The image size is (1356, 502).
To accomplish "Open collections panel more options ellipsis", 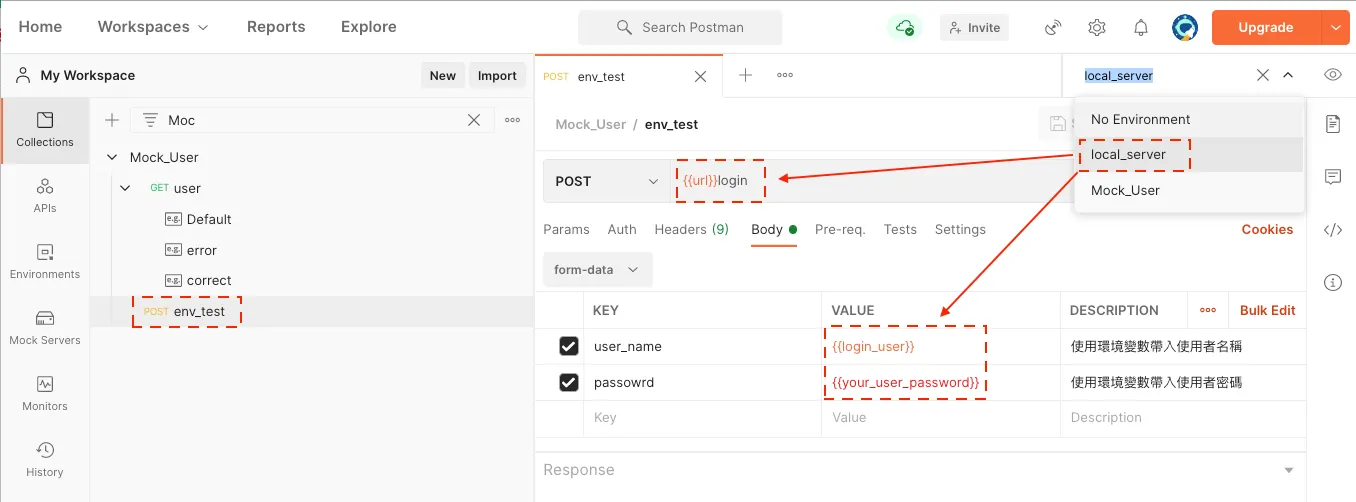I will 512,120.
